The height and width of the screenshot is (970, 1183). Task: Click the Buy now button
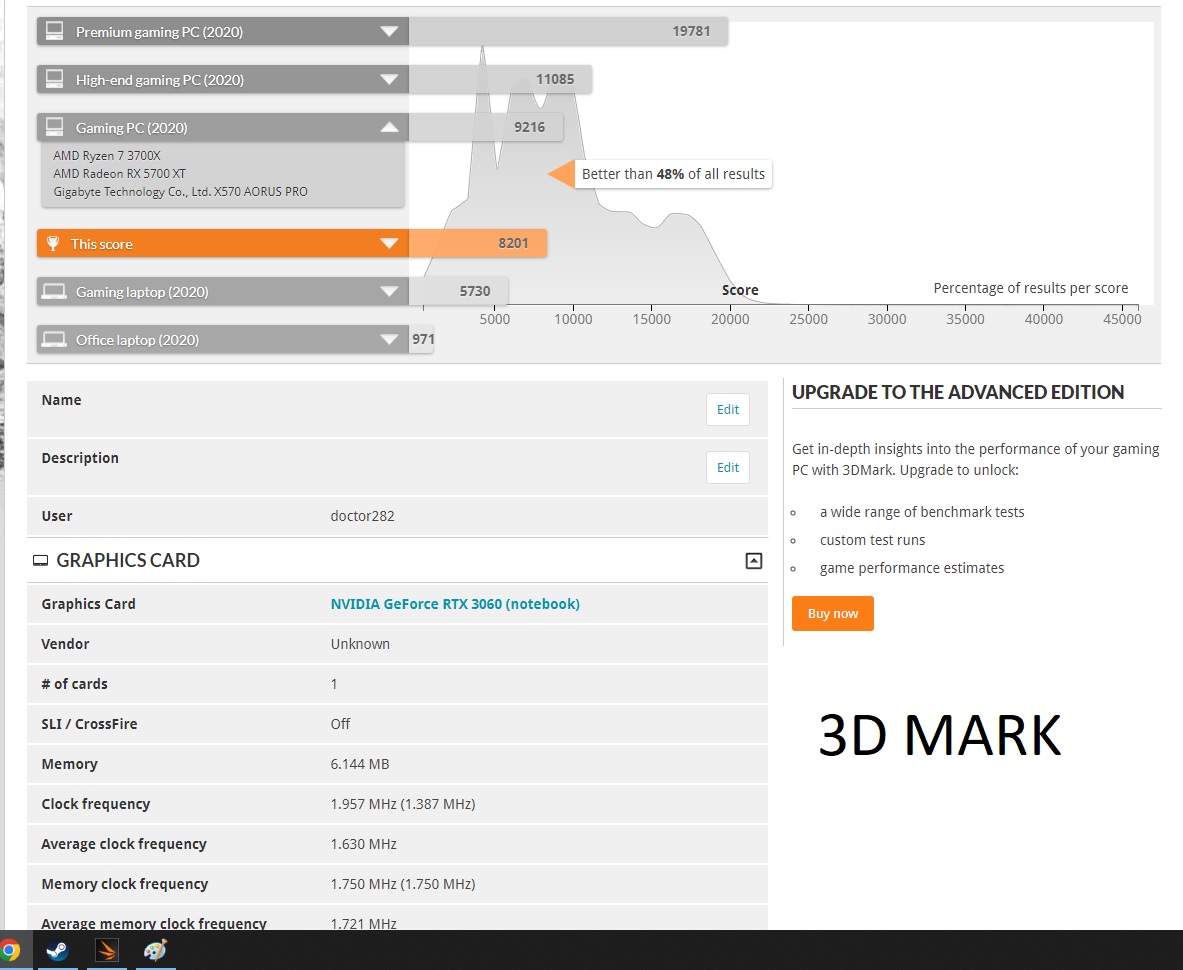[x=833, y=613]
